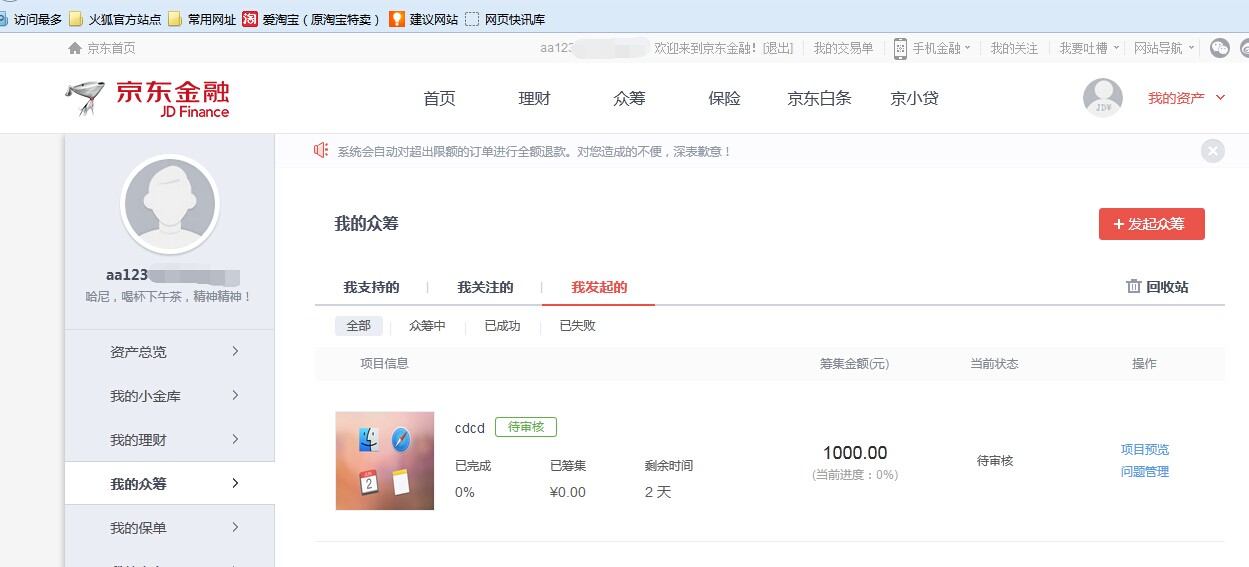Image resolution: width=1249 pixels, height=567 pixels.
Task: Click the cdcd project thumbnail
Action: click(385, 461)
